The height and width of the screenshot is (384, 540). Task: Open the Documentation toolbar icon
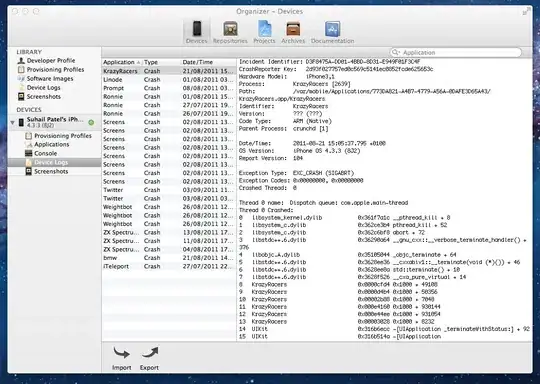332,32
